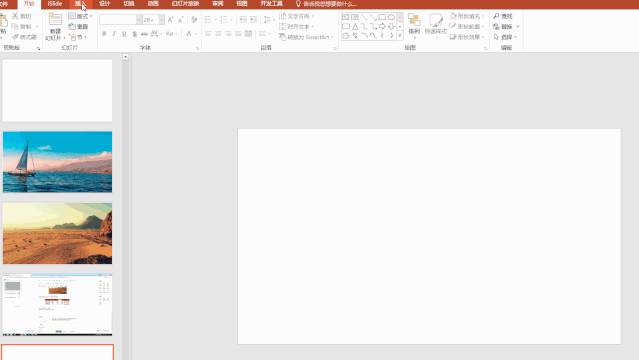Open the Insert (插入) ribbon tab
The height and width of the screenshot is (360, 639).
click(x=81, y=4)
